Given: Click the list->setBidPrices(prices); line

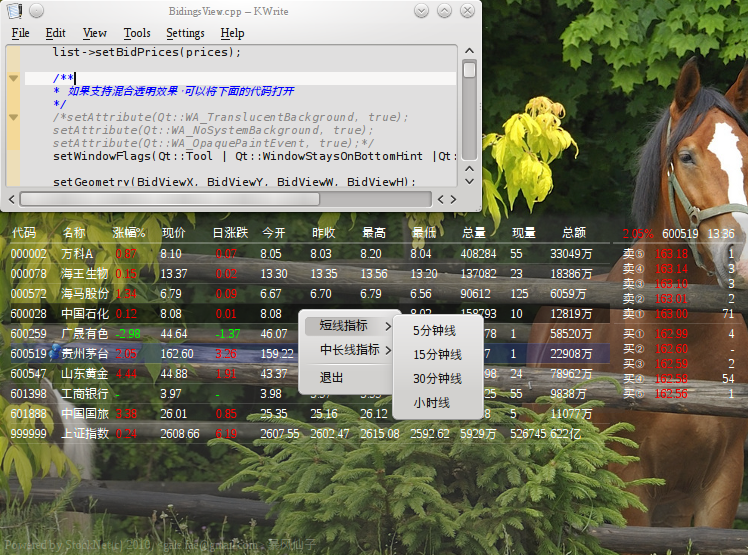Looking at the screenshot, I should tap(147, 52).
